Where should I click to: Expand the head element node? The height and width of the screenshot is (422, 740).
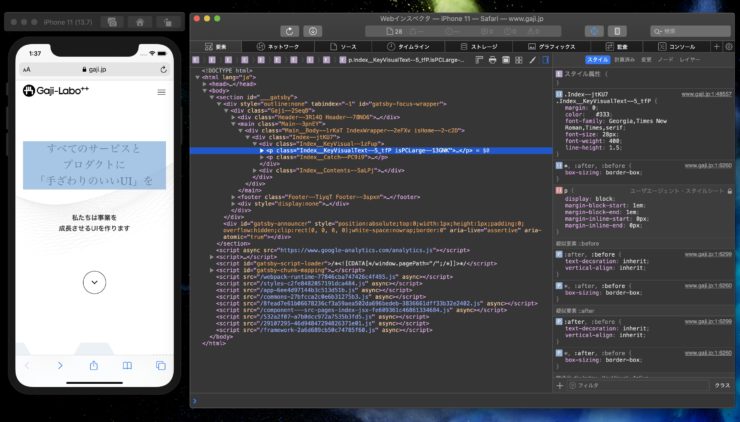205,84
